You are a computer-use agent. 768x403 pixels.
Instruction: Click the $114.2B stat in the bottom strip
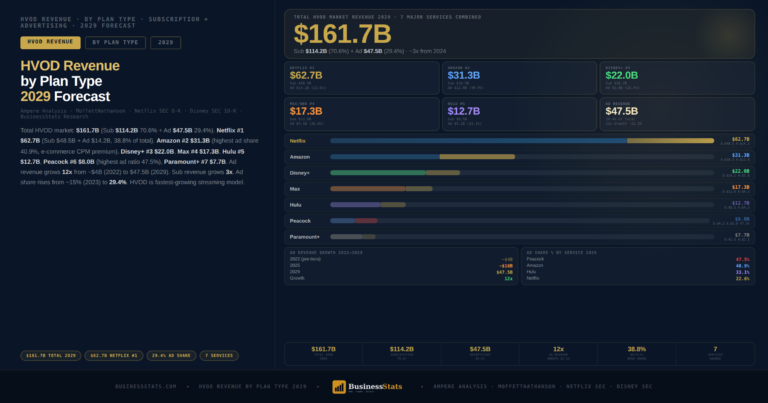tap(402, 354)
